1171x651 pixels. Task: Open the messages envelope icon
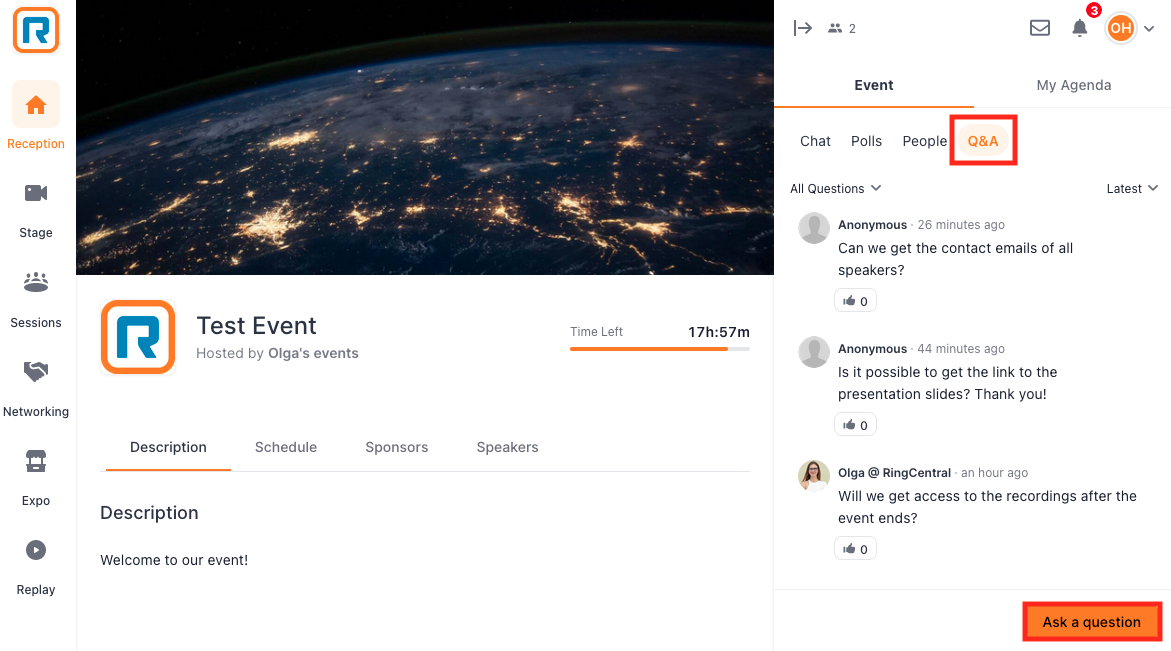[1040, 28]
